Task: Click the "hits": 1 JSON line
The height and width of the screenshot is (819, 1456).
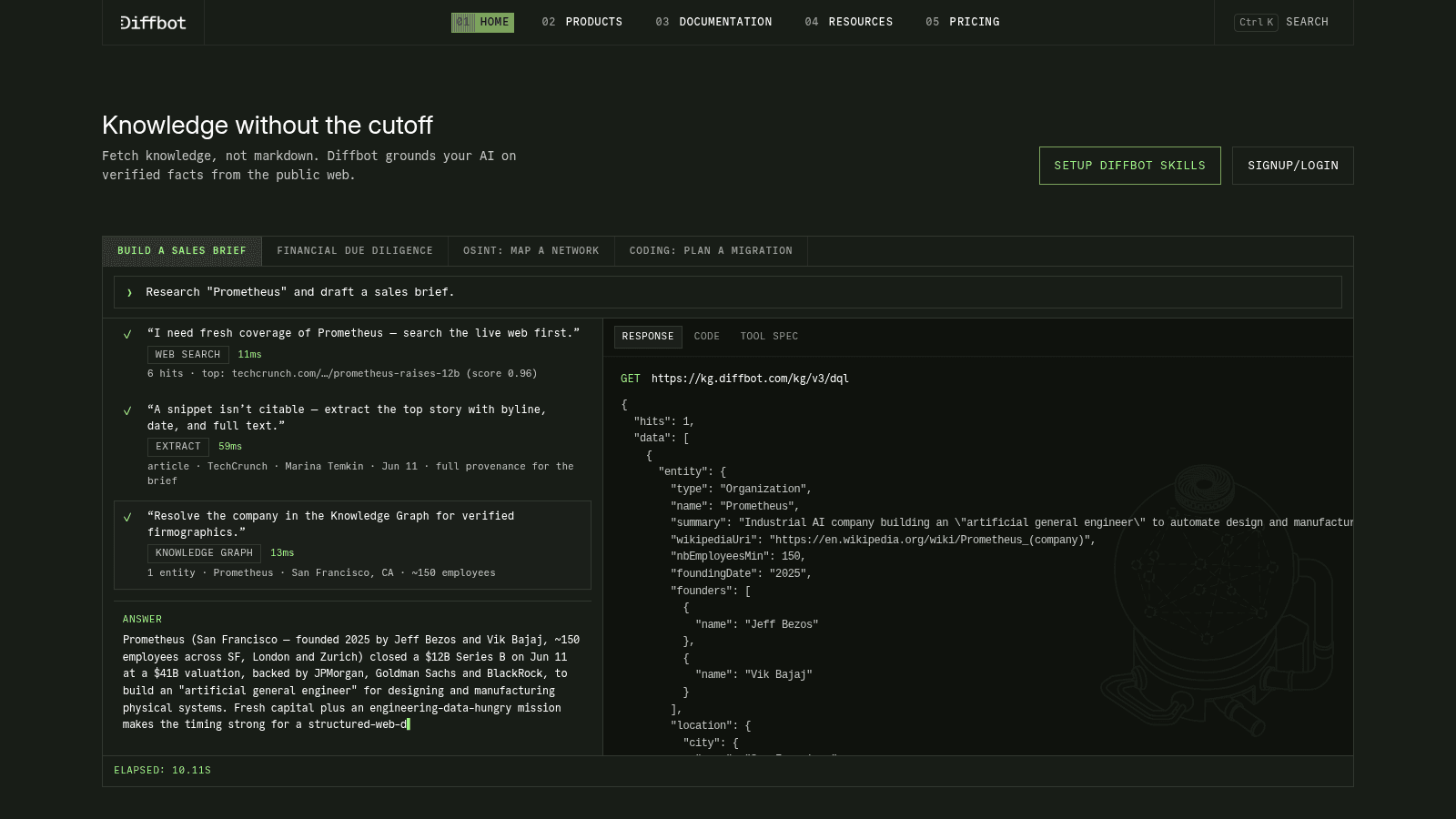Action: [x=664, y=421]
